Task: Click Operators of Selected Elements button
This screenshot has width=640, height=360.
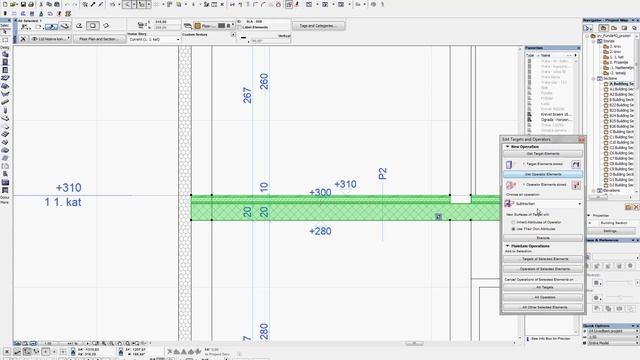Action: [x=543, y=269]
